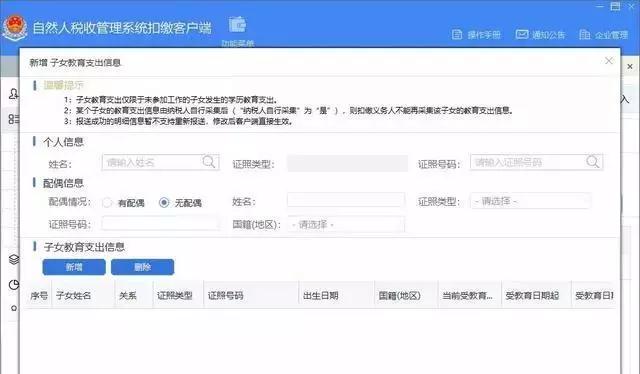The height and width of the screenshot is (374, 640).
Task: Click the 受教育日期起 column header
Action: [536, 295]
